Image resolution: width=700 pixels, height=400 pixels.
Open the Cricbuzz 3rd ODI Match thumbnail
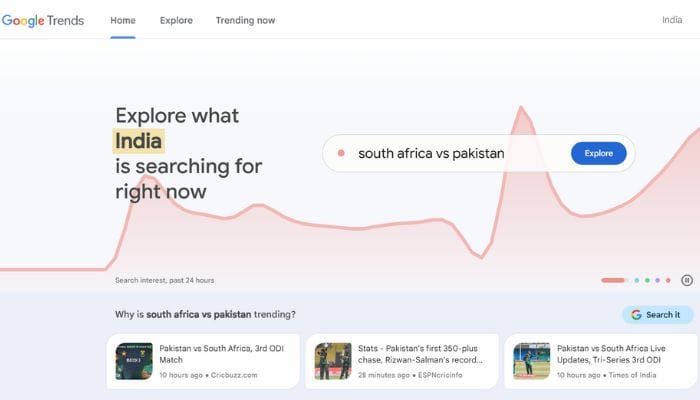pyautogui.click(x=134, y=361)
